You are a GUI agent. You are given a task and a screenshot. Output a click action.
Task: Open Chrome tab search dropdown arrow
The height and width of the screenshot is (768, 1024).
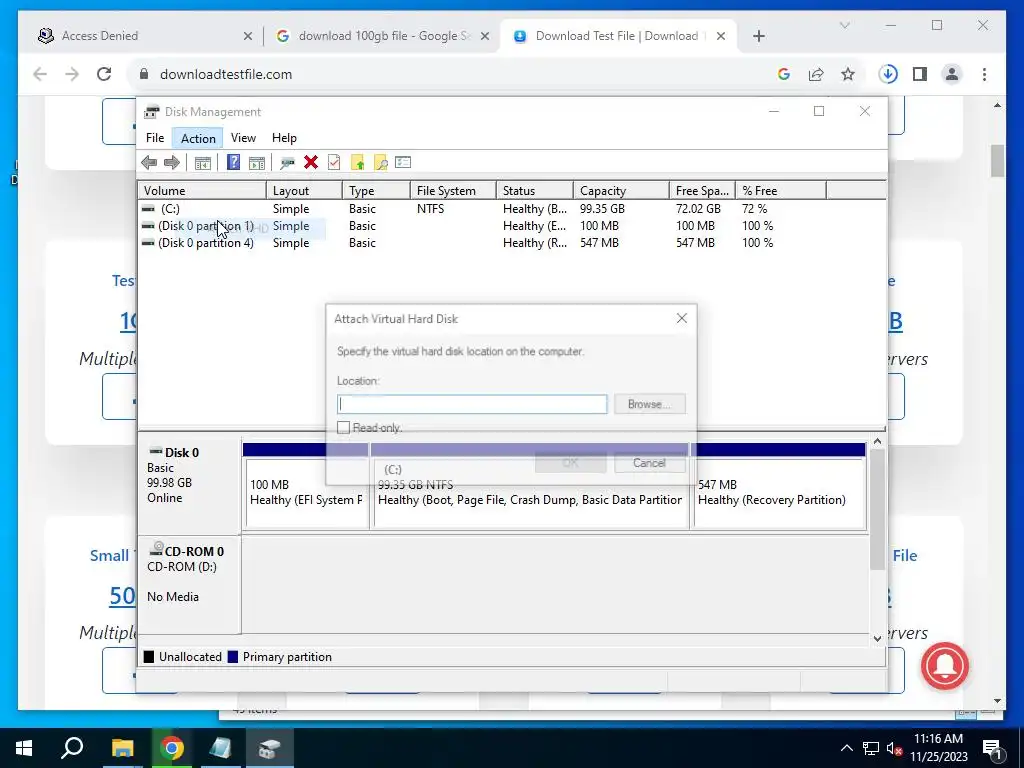844,25
